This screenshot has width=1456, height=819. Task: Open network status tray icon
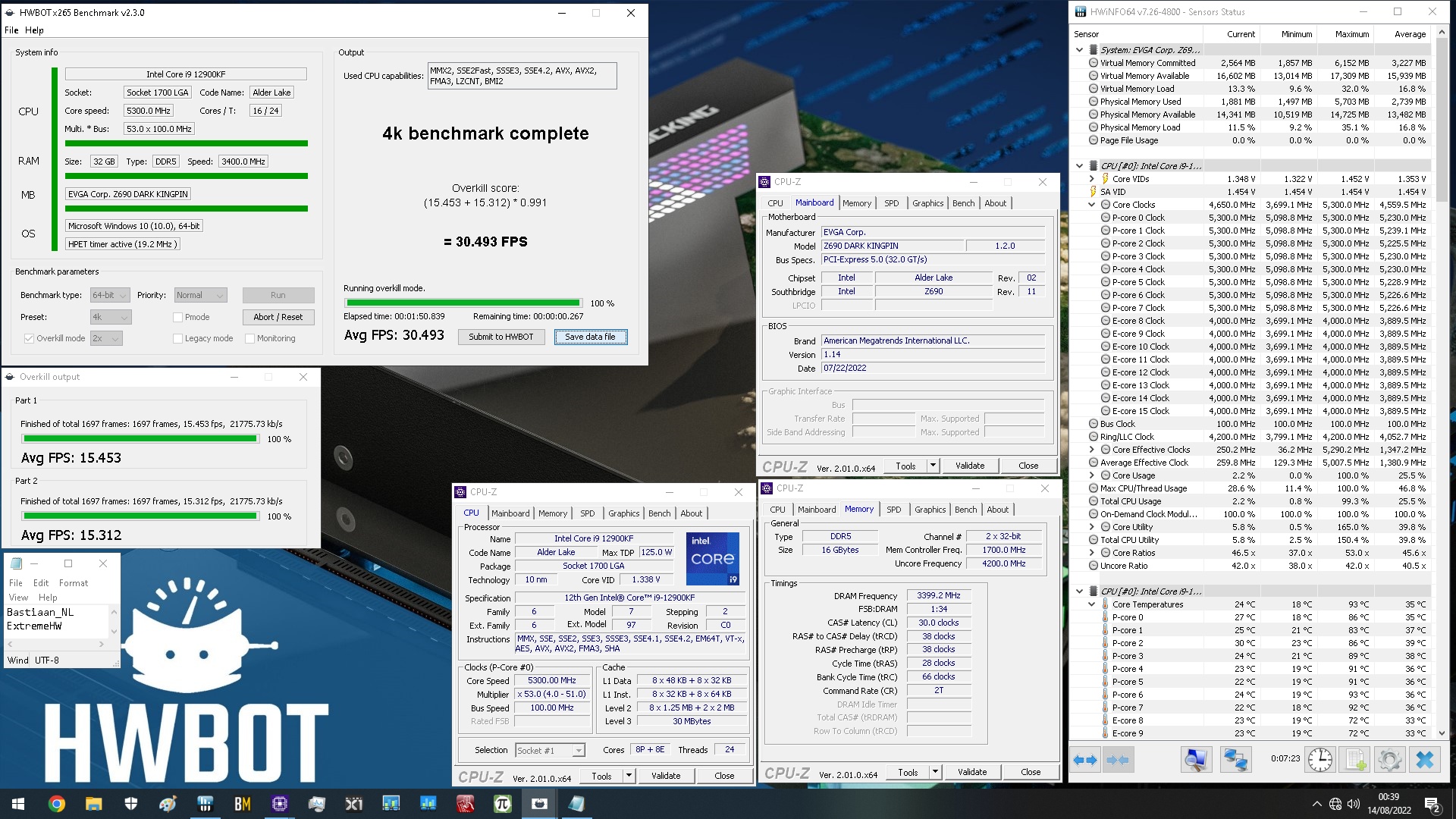point(1335,804)
